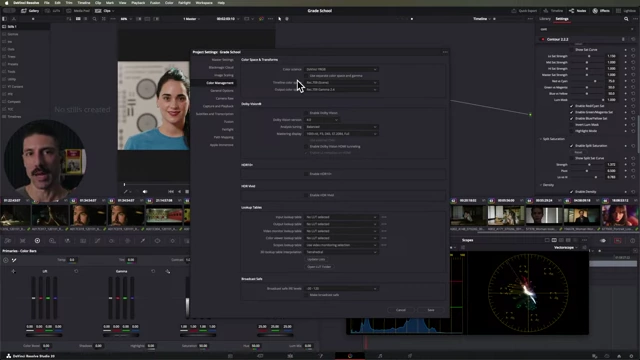Check Enable HDR10+

pyautogui.click(x=306, y=174)
